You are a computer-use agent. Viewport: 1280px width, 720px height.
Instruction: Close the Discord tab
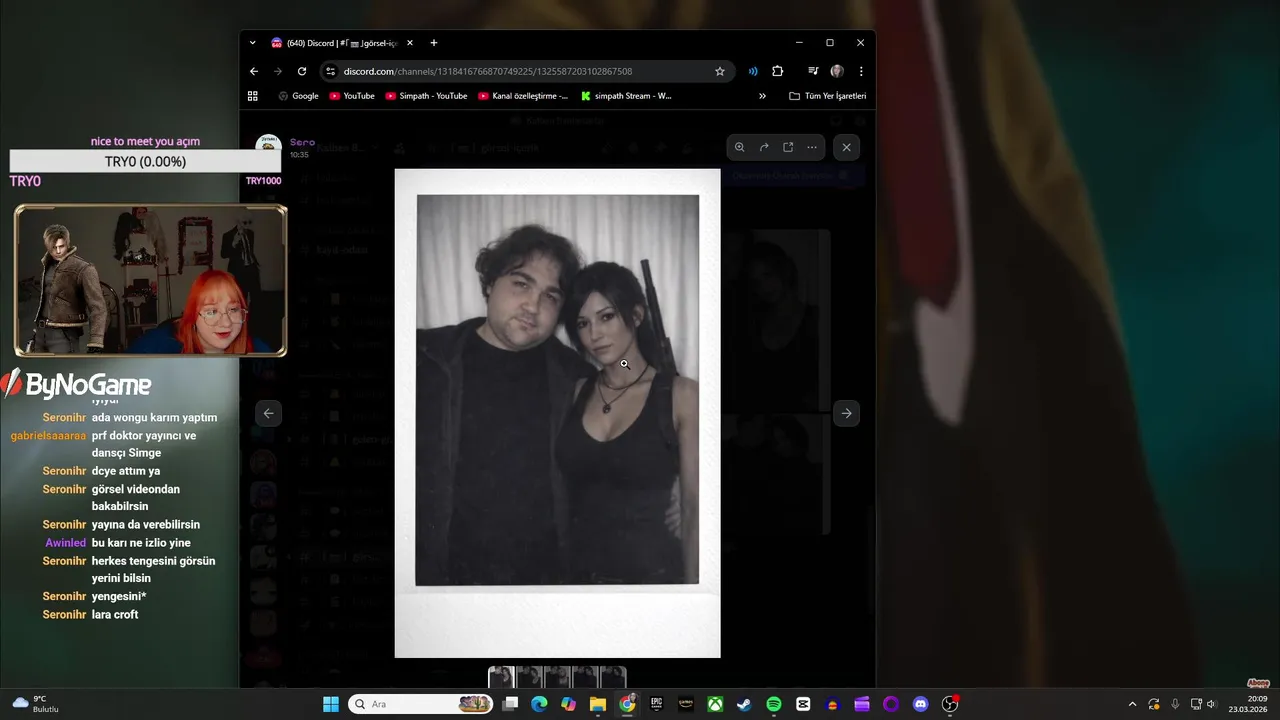pyautogui.click(x=410, y=43)
